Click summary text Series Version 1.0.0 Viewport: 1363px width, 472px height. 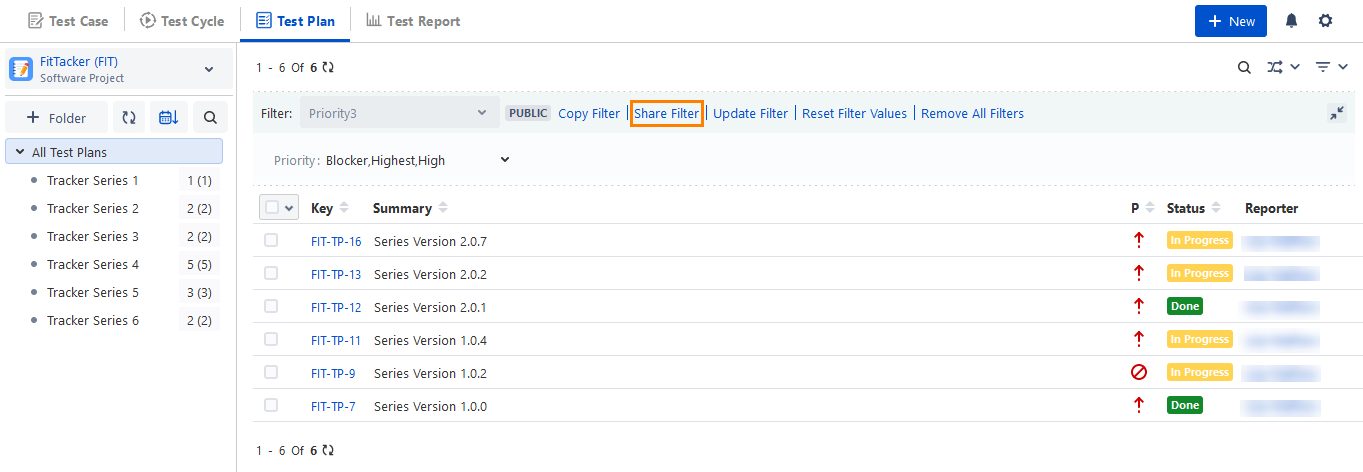click(x=430, y=406)
